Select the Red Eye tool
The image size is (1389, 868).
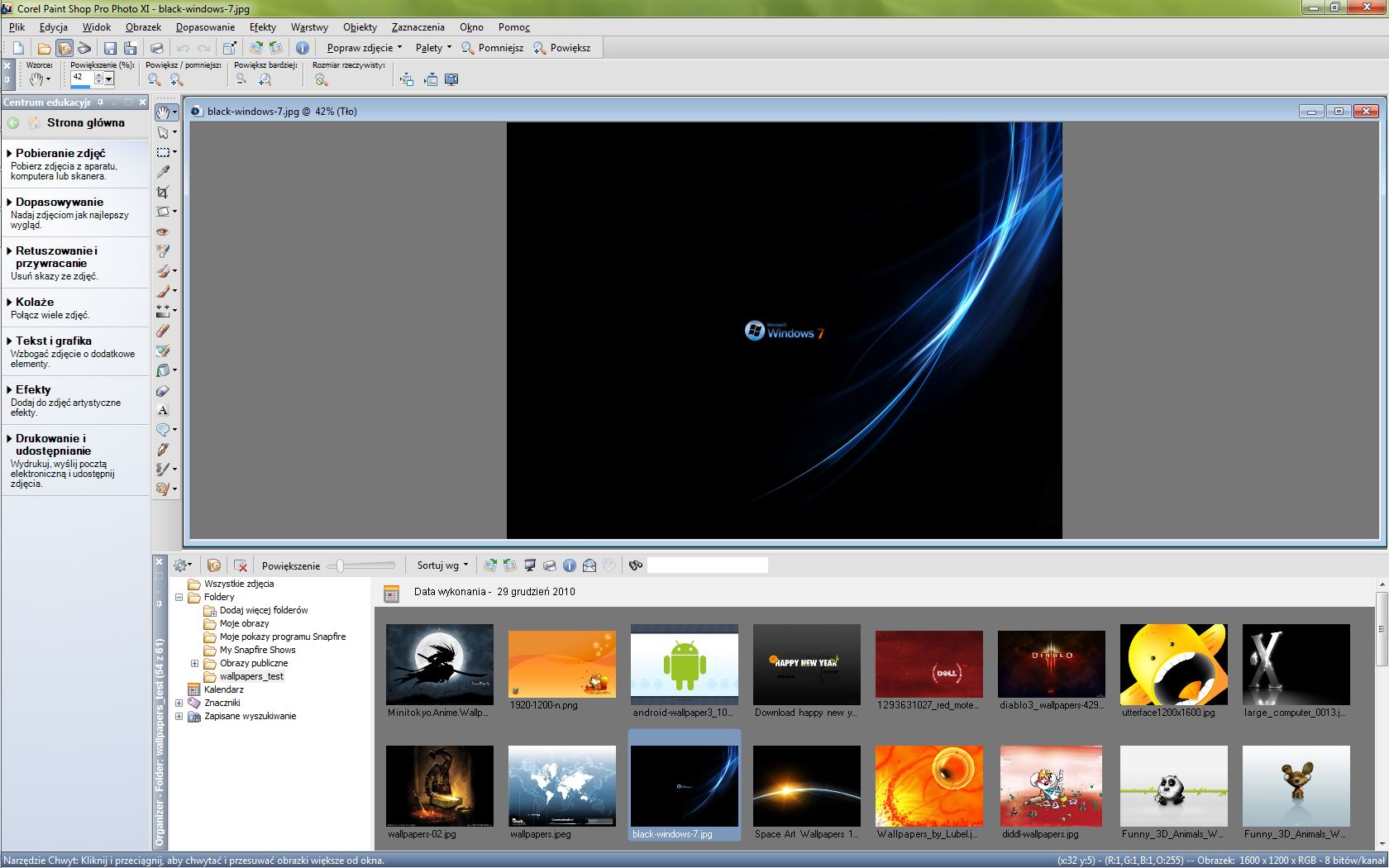[x=164, y=231]
